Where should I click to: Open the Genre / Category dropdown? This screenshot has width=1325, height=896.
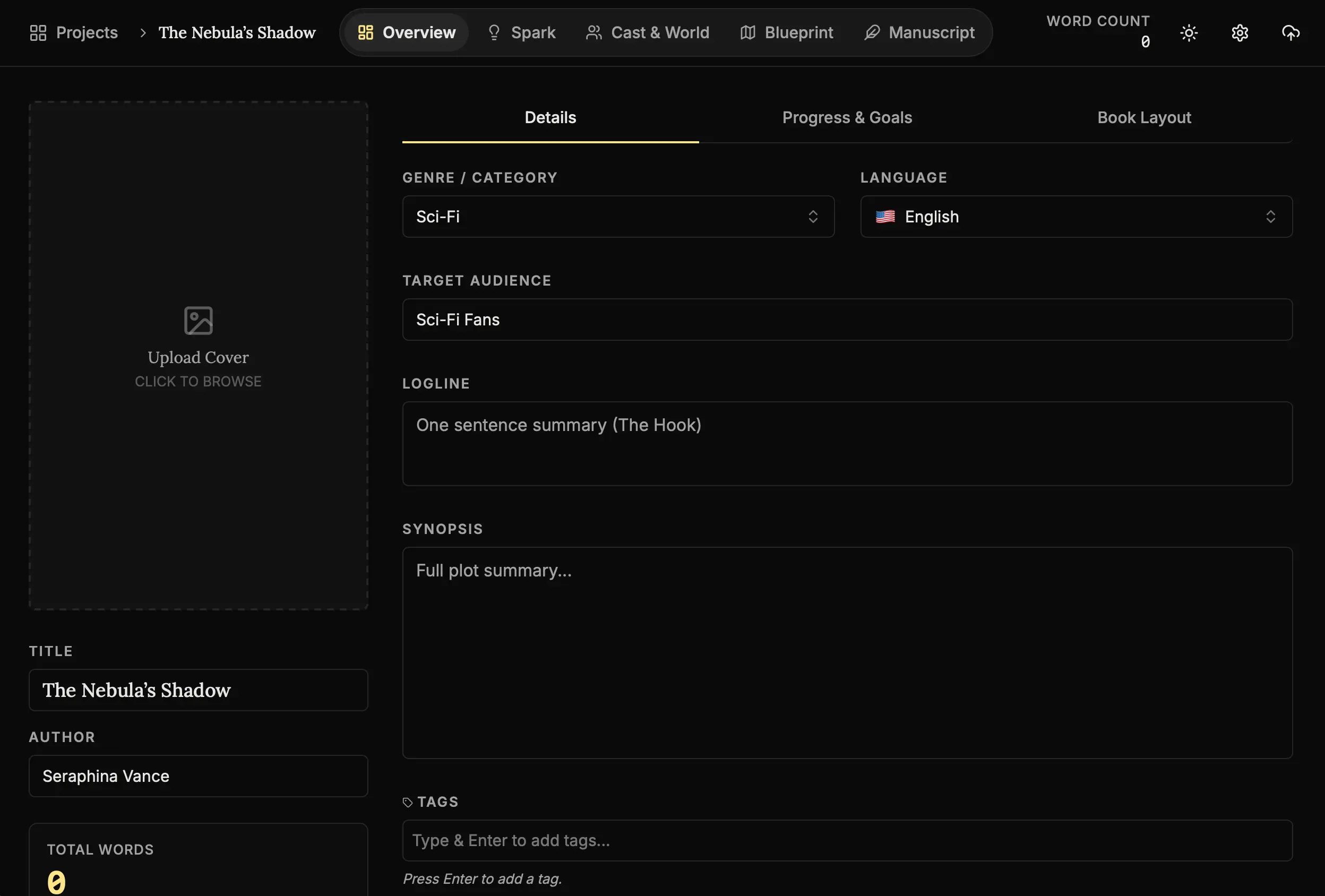coord(618,217)
